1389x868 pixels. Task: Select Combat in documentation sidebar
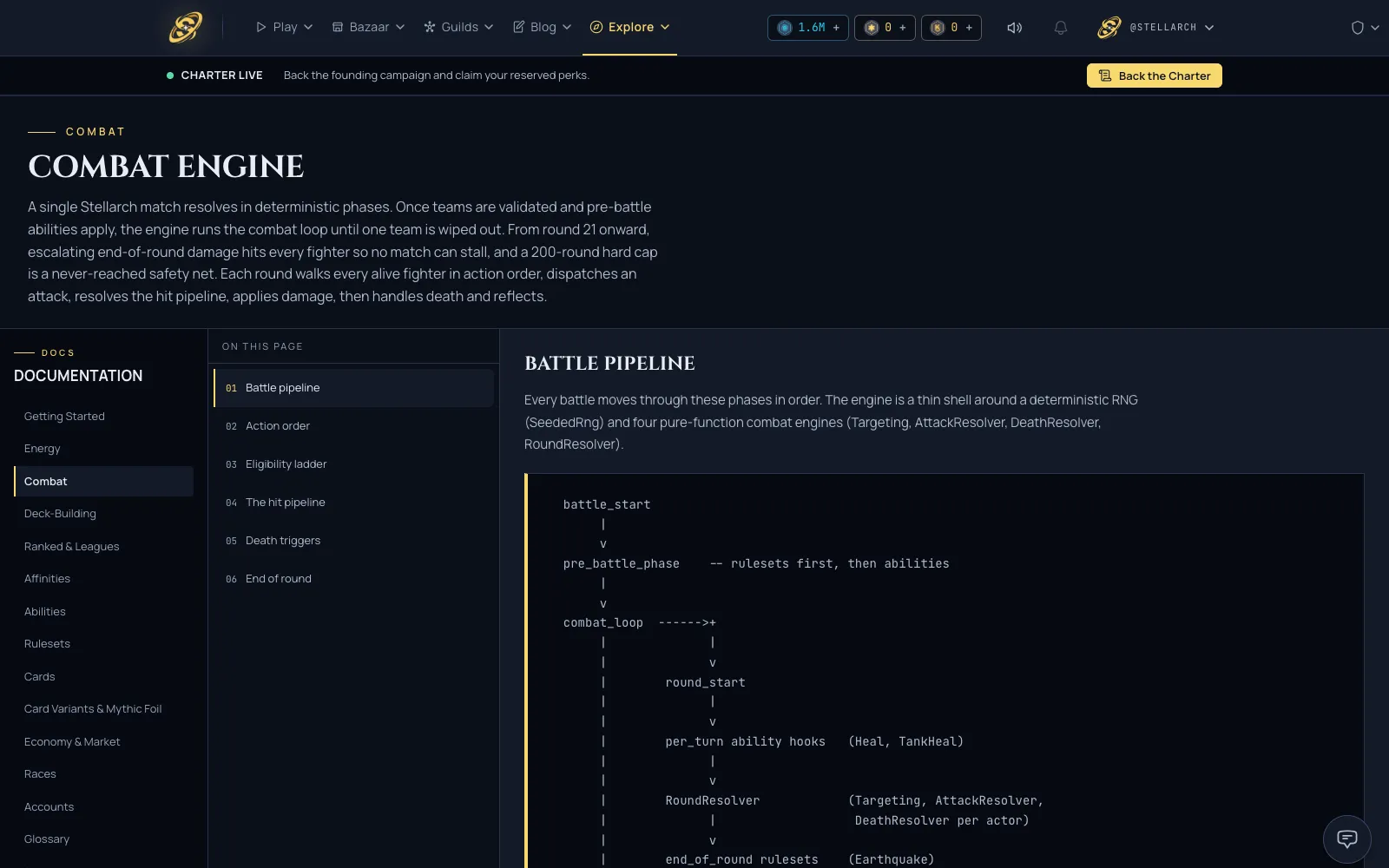coord(103,481)
